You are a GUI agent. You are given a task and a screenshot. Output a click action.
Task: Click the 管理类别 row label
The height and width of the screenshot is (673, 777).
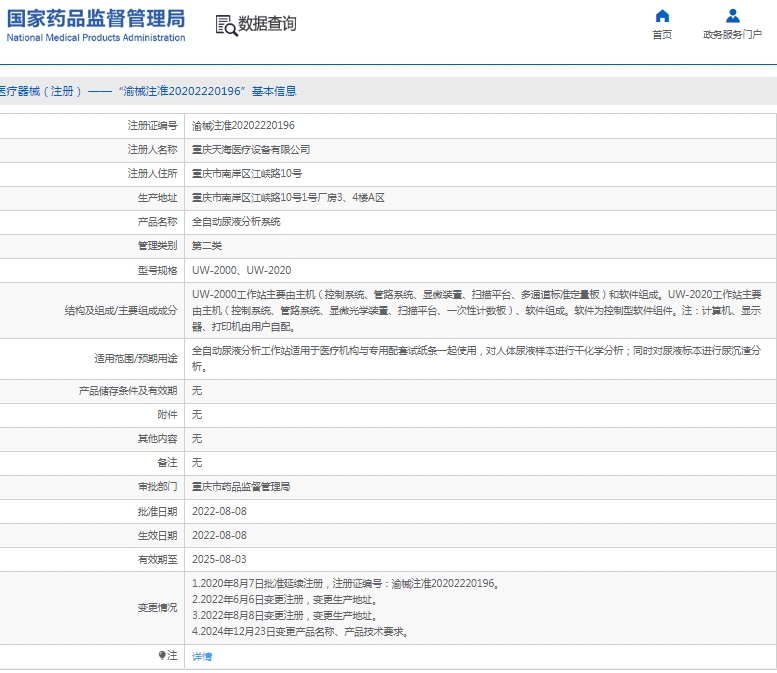tap(158, 246)
